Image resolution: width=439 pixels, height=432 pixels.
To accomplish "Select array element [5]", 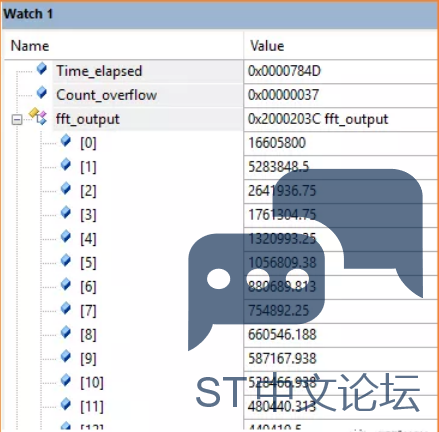I will click(88, 263).
